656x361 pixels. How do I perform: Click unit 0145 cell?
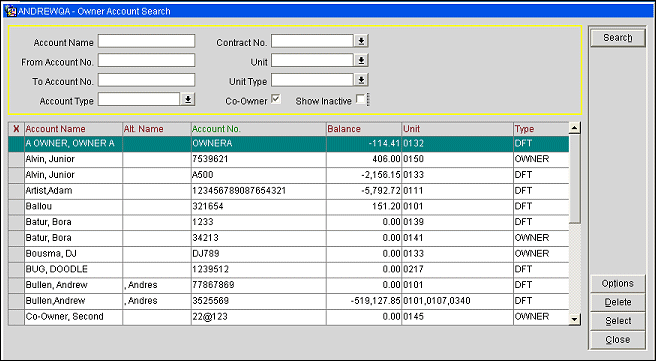[458, 317]
